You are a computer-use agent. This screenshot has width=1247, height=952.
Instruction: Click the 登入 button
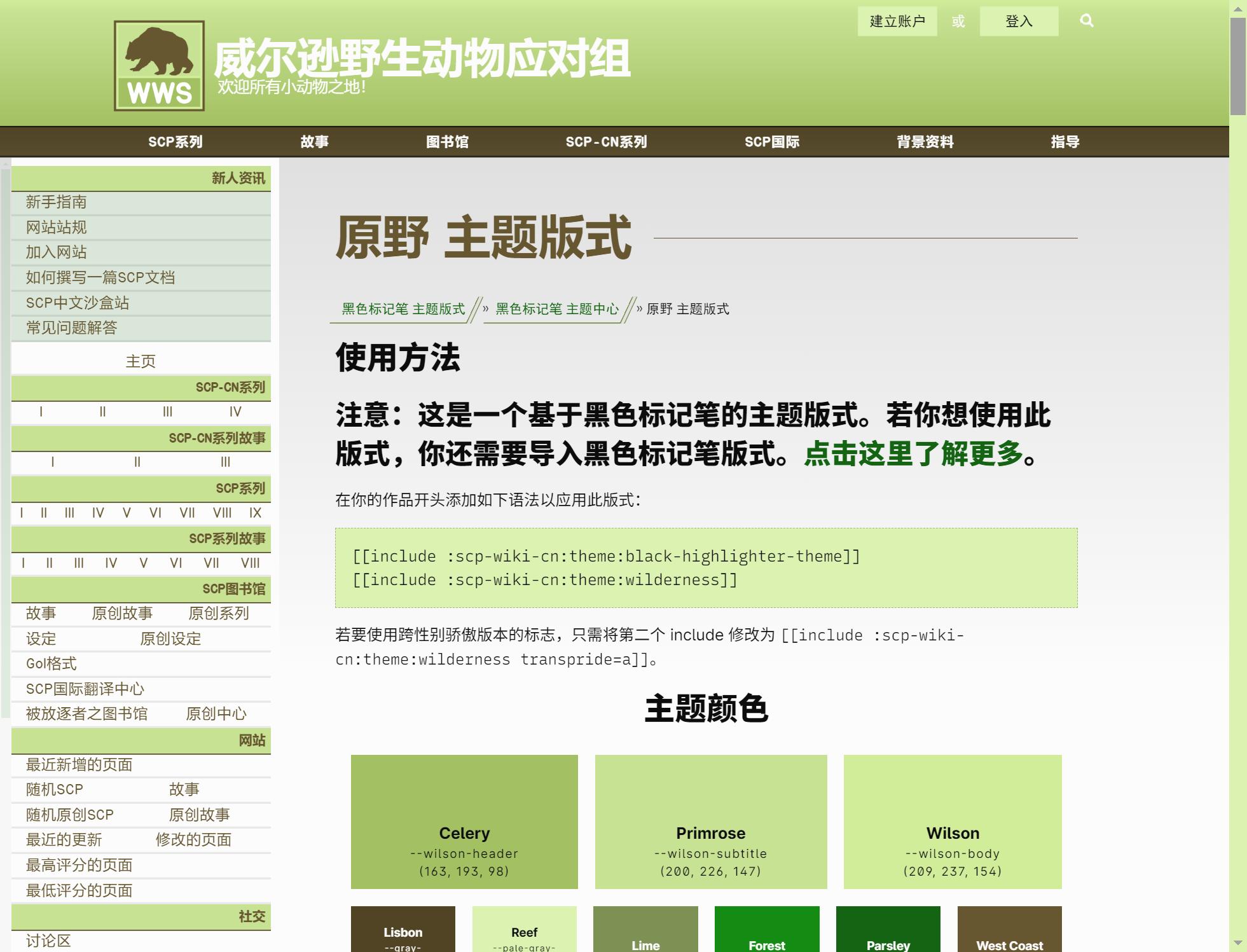[x=1018, y=22]
